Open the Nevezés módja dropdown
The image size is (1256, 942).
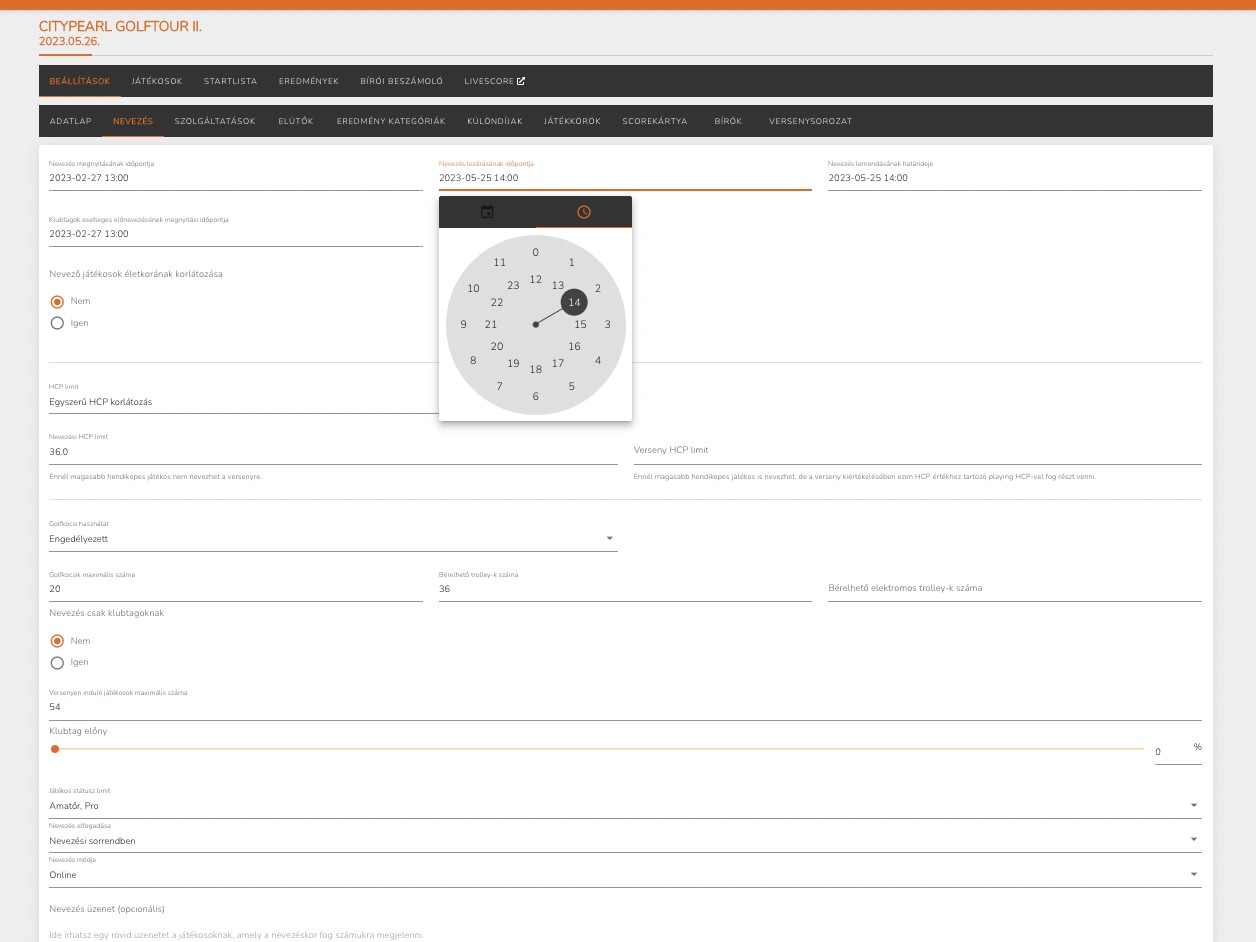(625, 875)
